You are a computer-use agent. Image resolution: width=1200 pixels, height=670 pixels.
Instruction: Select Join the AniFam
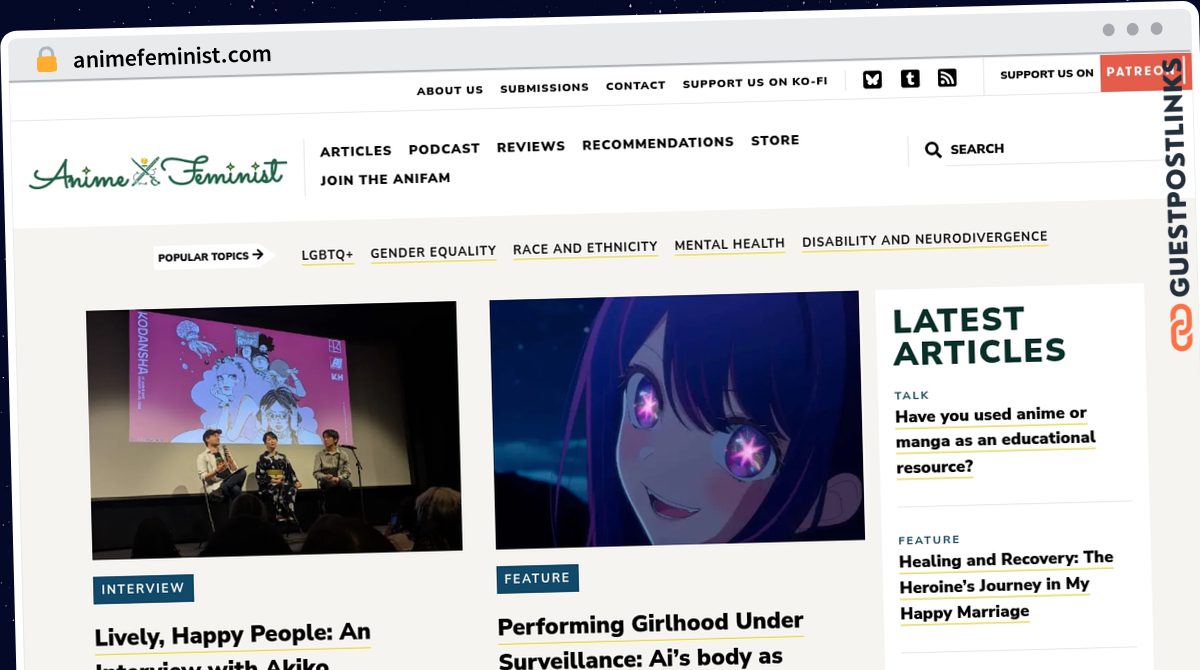[385, 179]
